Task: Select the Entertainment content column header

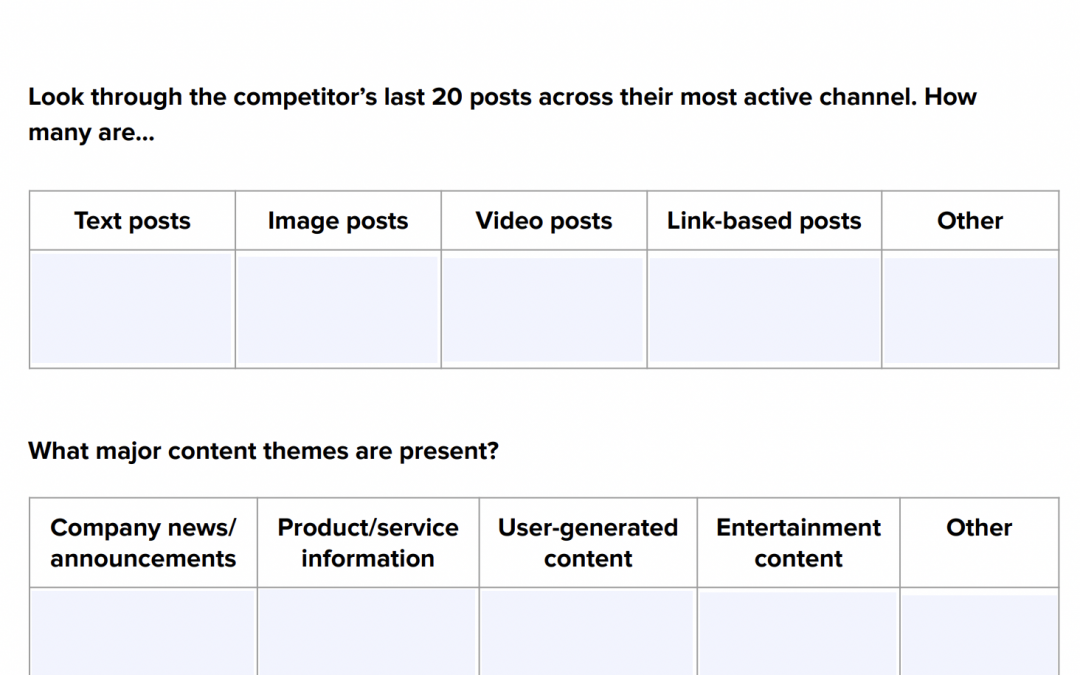Action: pos(799,542)
